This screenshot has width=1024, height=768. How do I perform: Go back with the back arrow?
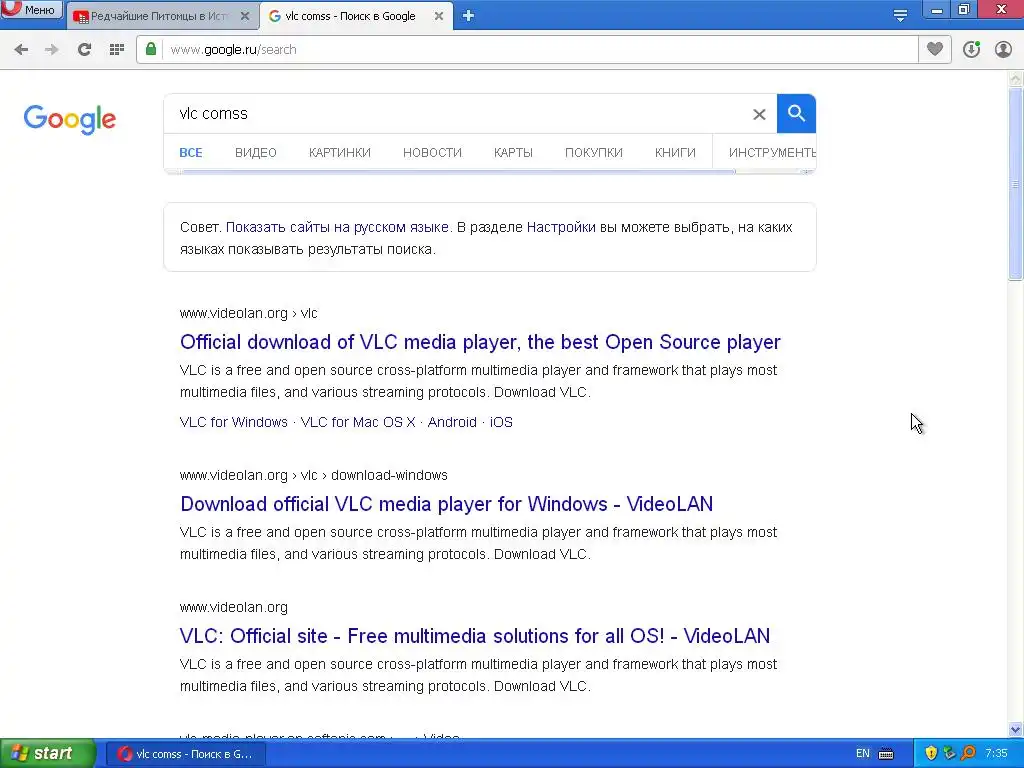[x=21, y=50]
